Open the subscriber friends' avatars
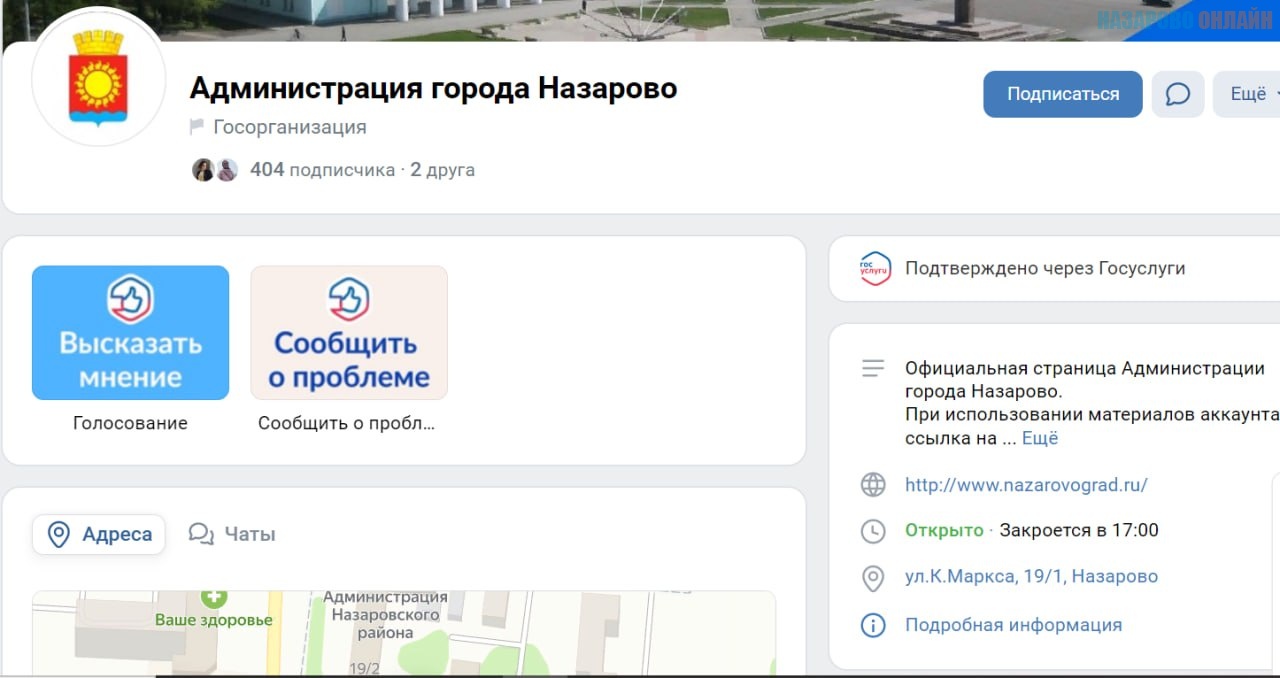Viewport: 1280px width, 678px height. click(215, 170)
